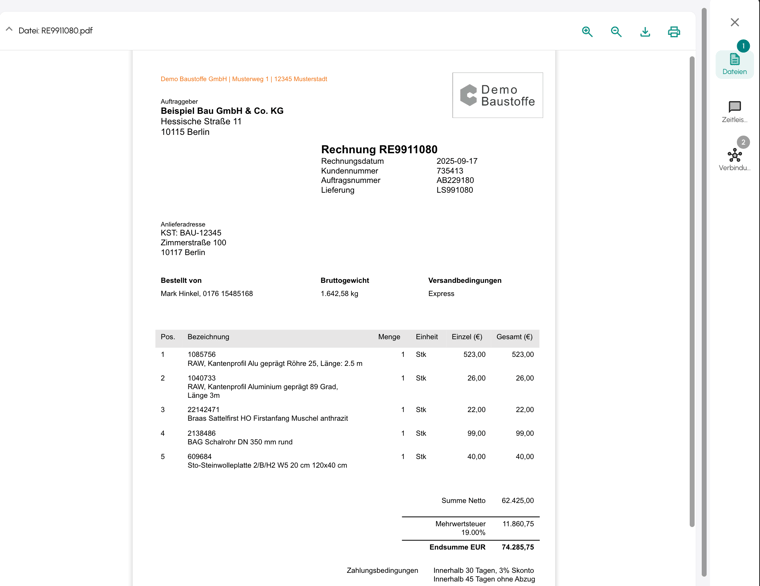Click the orange Demo Baustoffe sender address line

click(244, 79)
